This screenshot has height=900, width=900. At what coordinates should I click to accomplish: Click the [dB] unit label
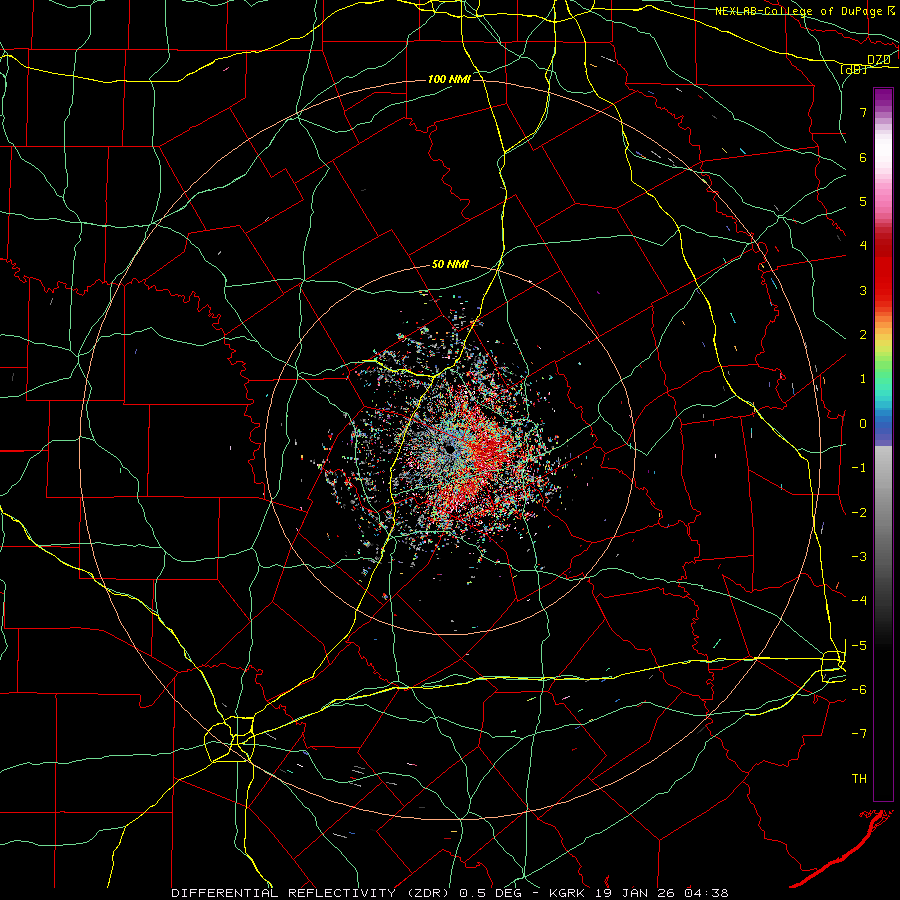click(x=853, y=70)
